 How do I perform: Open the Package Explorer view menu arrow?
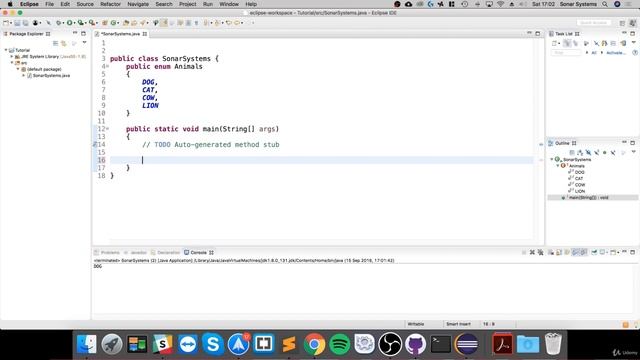click(x=84, y=42)
